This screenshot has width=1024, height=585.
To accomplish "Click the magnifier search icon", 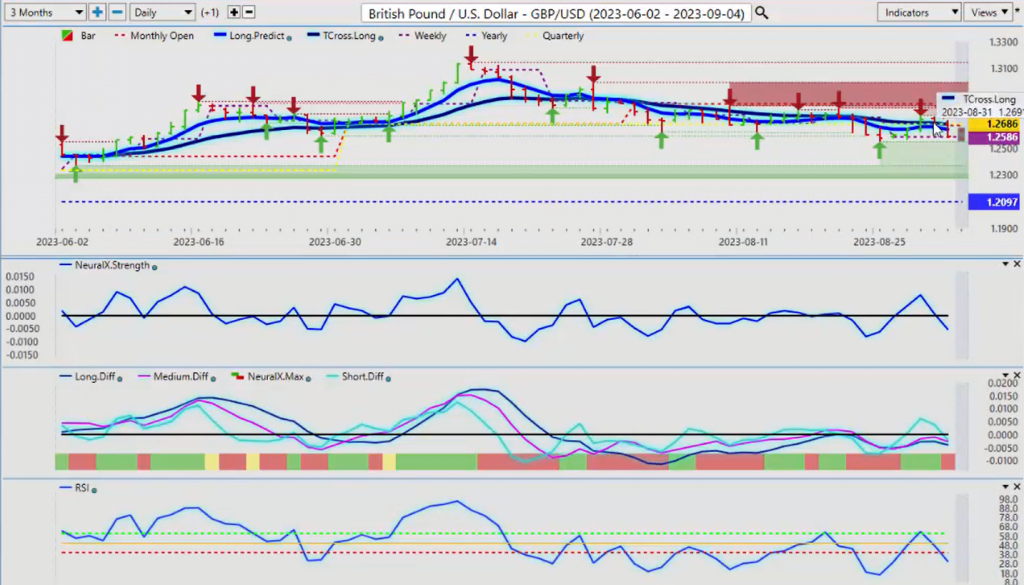I will [761, 12].
